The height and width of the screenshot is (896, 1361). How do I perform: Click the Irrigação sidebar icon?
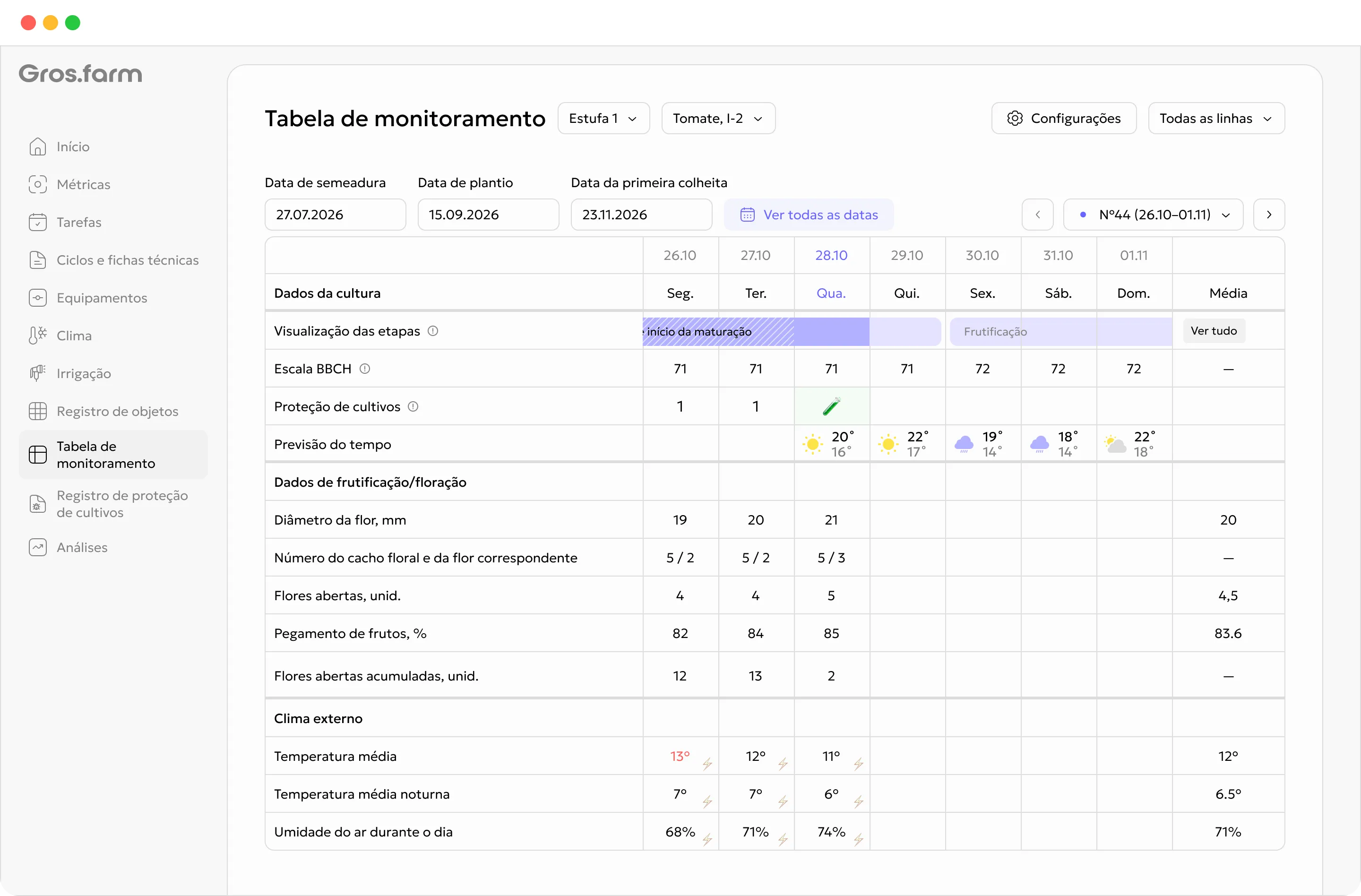[x=38, y=373]
